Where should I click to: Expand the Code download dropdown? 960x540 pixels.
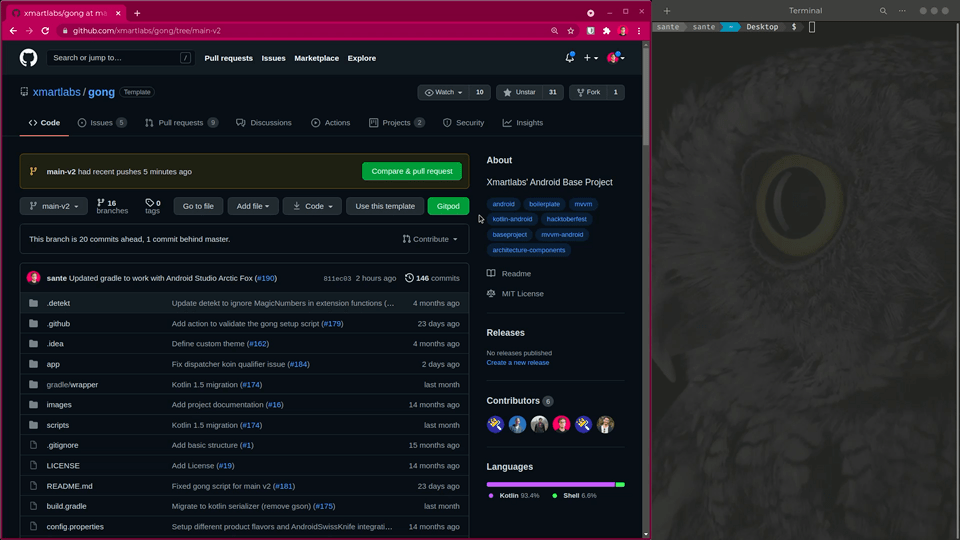[311, 206]
